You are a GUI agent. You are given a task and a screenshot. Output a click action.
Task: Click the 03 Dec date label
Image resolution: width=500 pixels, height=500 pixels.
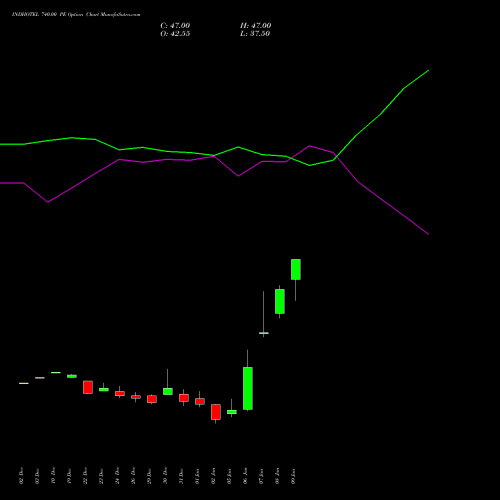coord(37,476)
